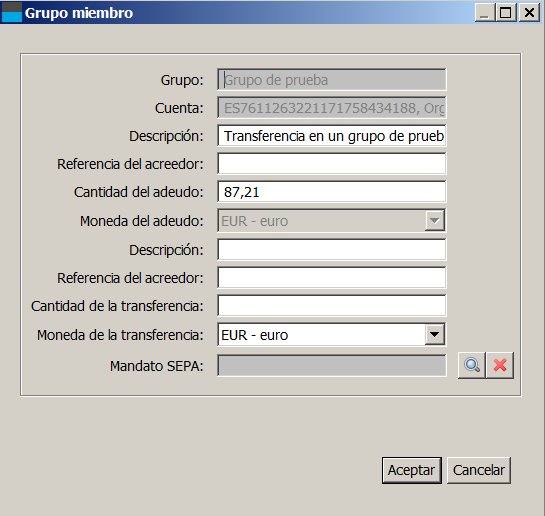The width and height of the screenshot is (545, 516).
Task: Expand Moneda de la transferencia dropdown arrow
Action: [x=434, y=334]
